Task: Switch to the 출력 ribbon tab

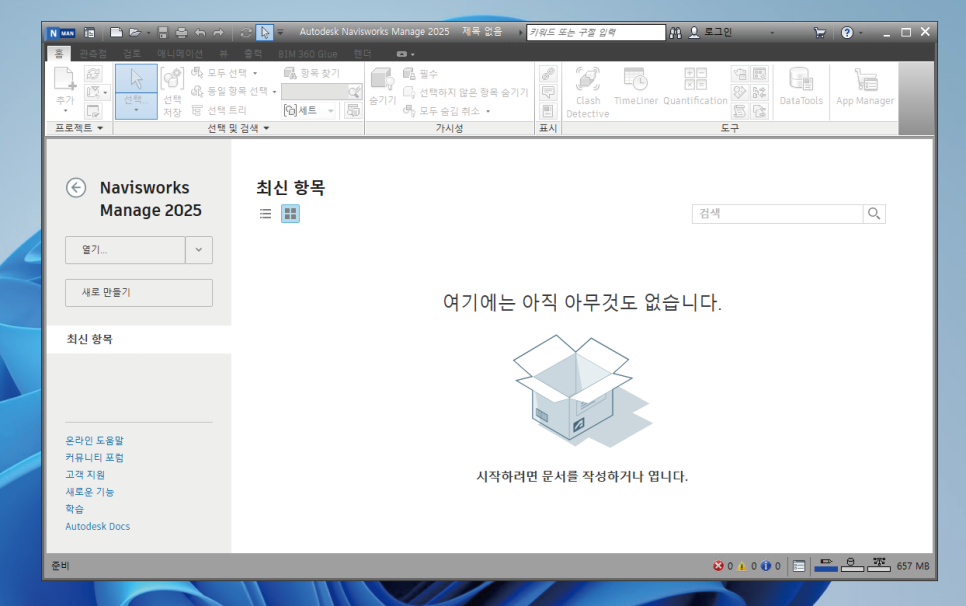Action: pyautogui.click(x=253, y=54)
